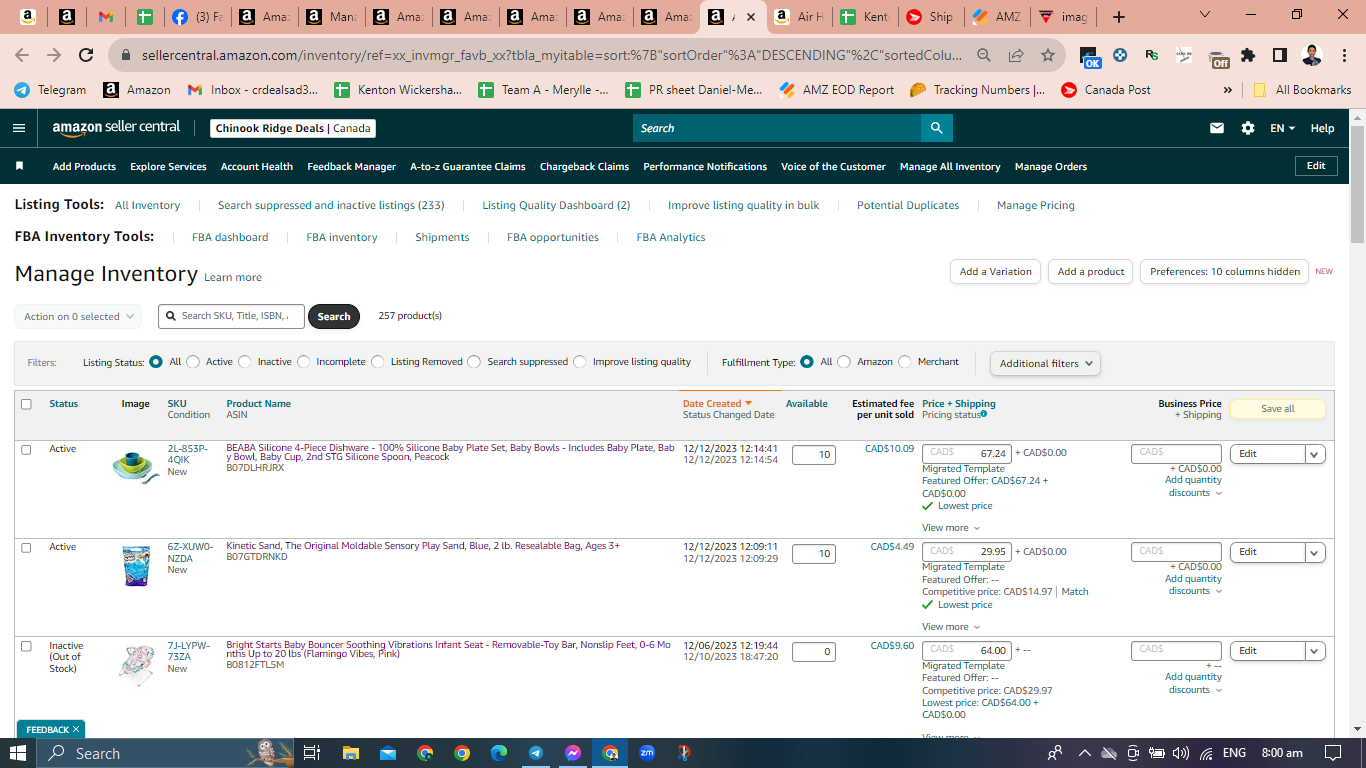
Task: Click the share page icon in address bar
Action: [x=1016, y=55]
